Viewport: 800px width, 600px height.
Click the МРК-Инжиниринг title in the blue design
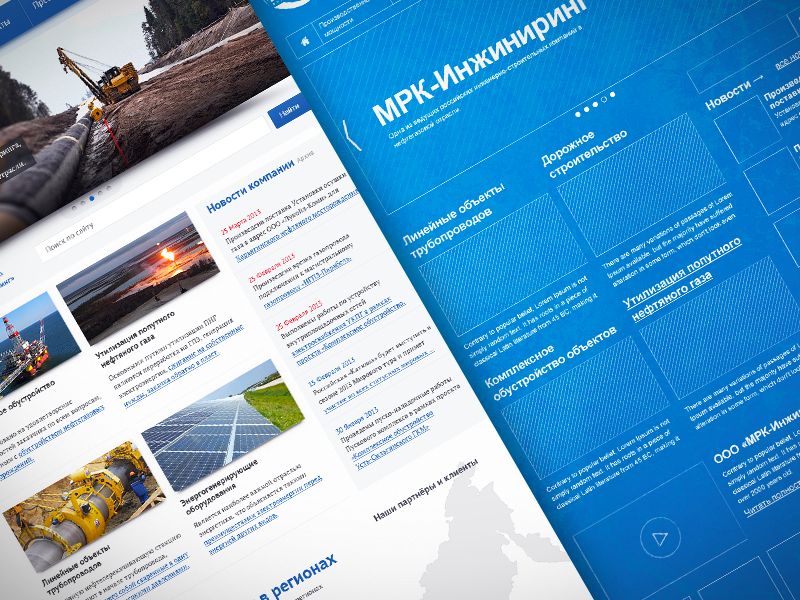click(480, 63)
